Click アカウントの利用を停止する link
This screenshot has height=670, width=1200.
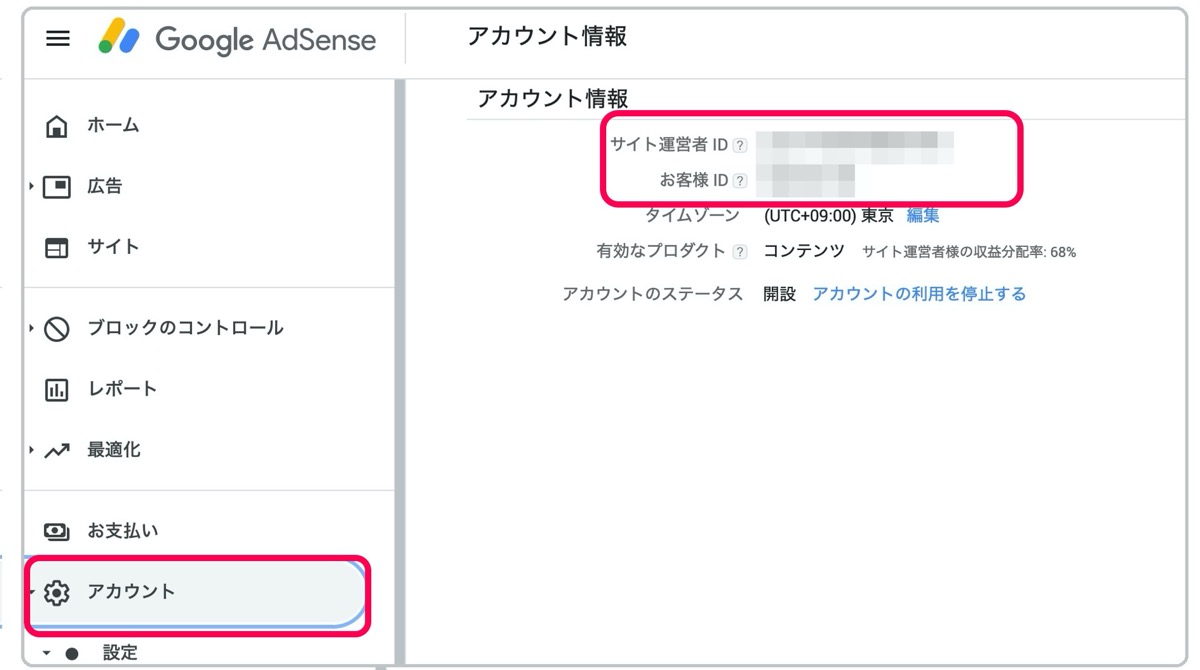[919, 294]
